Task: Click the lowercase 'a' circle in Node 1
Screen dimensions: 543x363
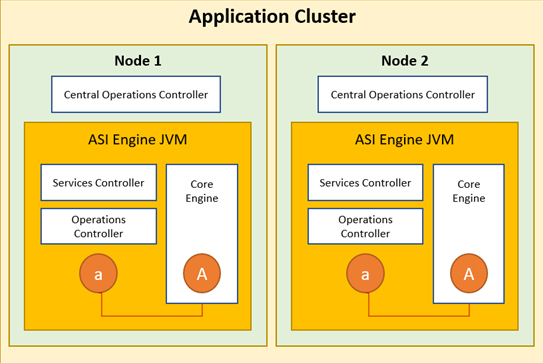Action: pos(98,274)
